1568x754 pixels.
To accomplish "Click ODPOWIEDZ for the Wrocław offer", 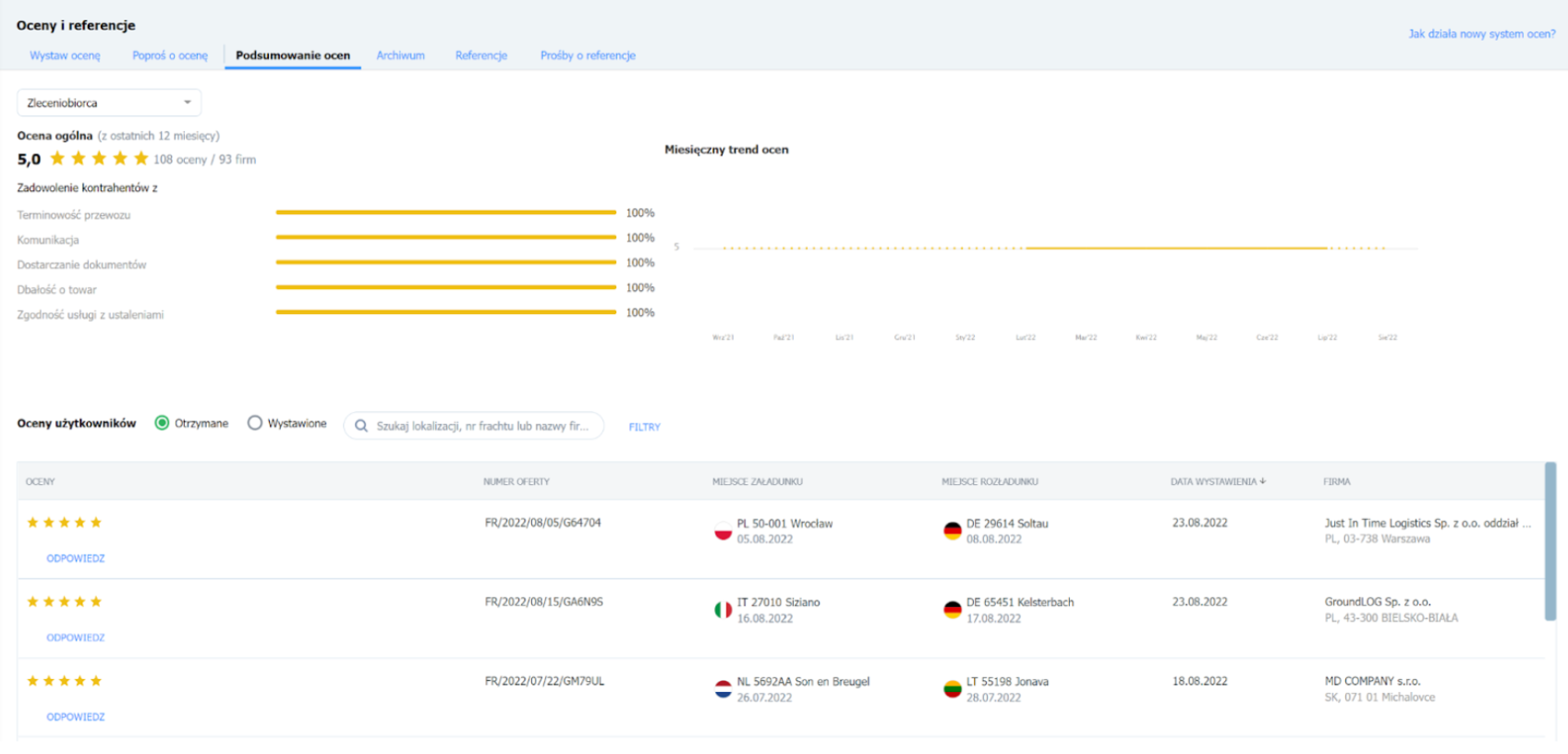I will 76,558.
